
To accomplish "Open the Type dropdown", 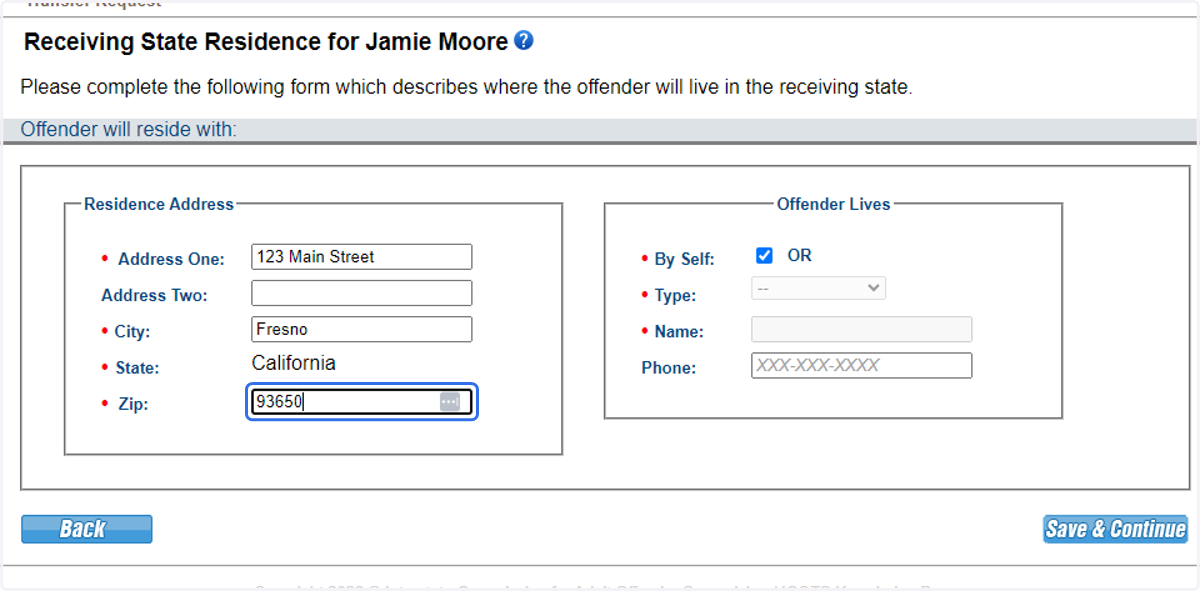I will click(x=818, y=288).
